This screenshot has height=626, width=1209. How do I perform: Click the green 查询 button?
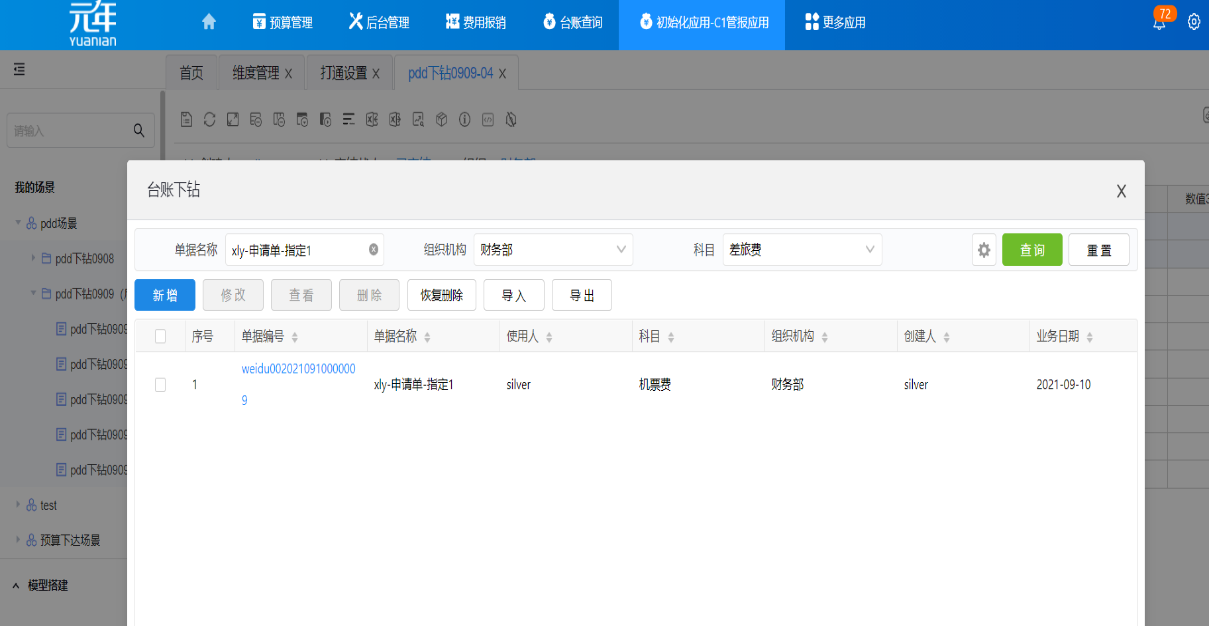point(1032,250)
